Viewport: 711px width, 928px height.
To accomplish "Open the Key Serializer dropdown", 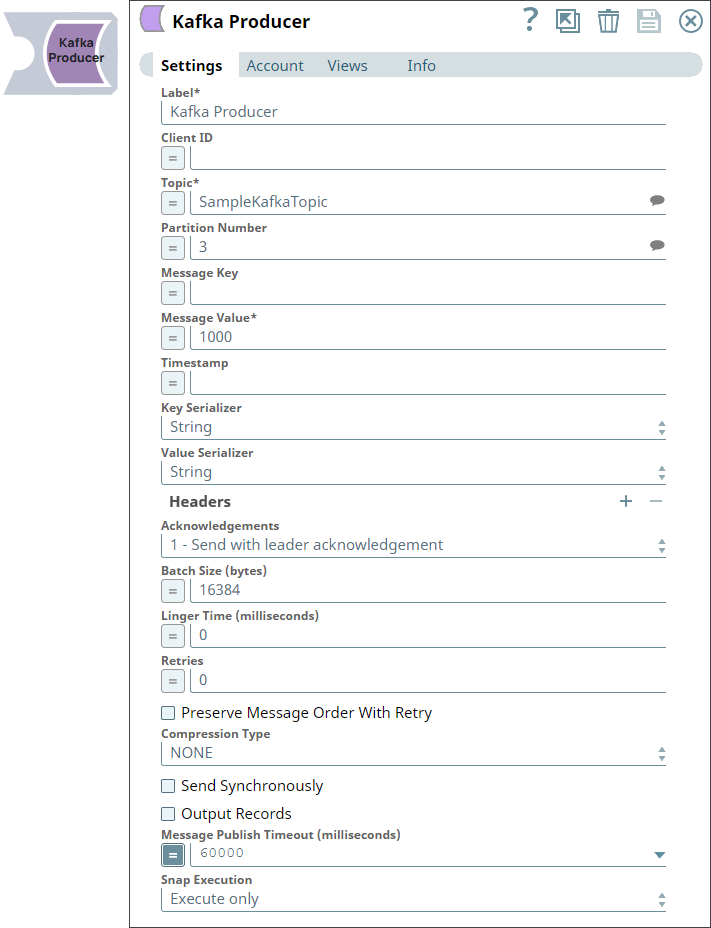I will (x=412, y=427).
